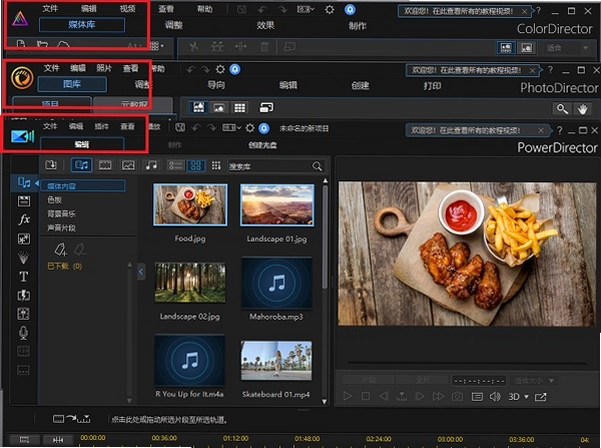This screenshot has height=448, width=601.
Task: Open the Title Room T icon
Action: click(x=24, y=276)
